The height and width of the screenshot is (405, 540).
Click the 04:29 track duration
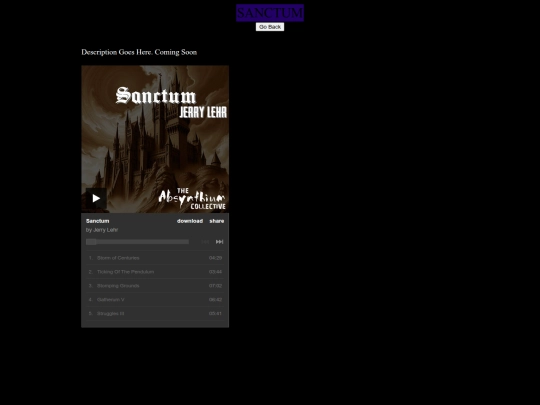[x=215, y=258]
